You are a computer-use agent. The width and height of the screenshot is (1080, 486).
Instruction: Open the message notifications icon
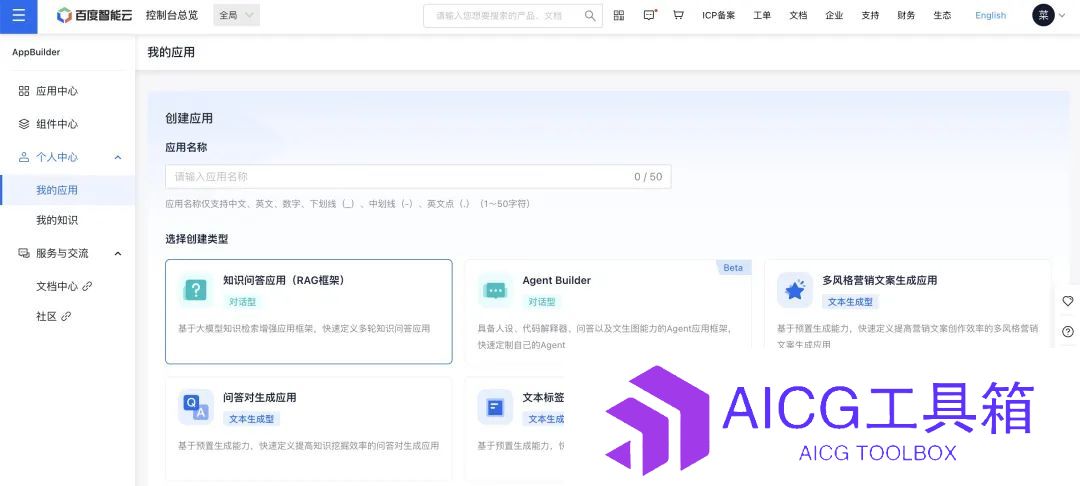click(650, 15)
